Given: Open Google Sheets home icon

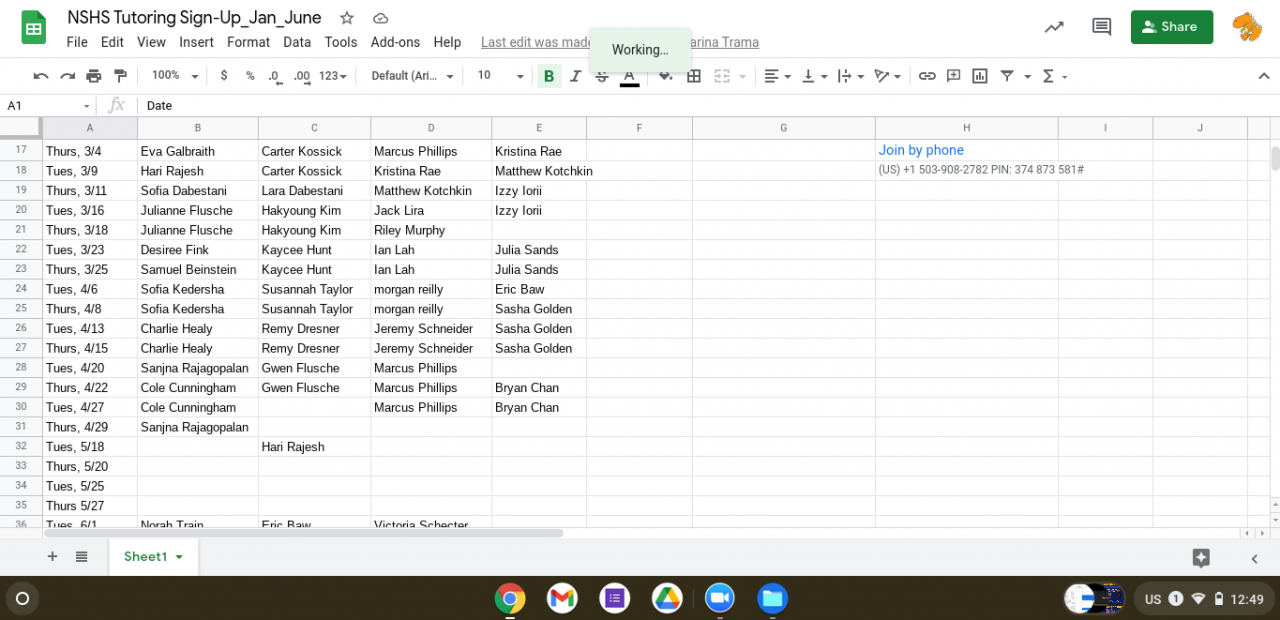Looking at the screenshot, I should 34,28.
